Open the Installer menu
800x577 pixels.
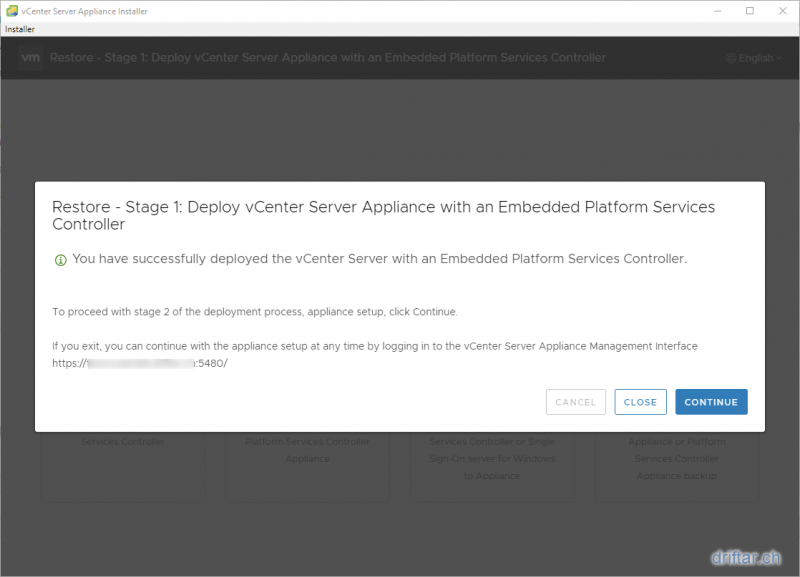pyautogui.click(x=20, y=29)
